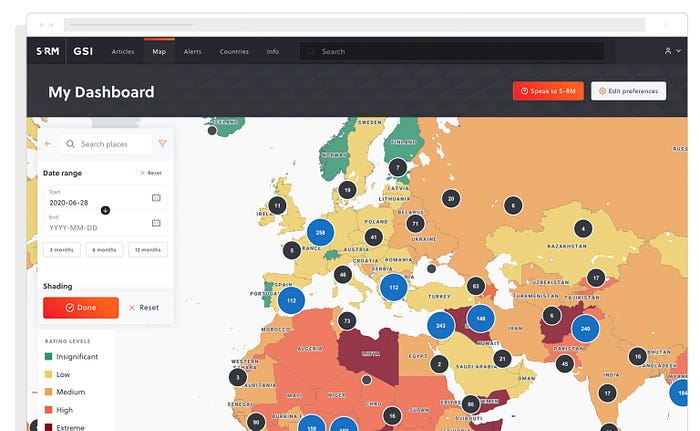Click the dark 73 marker near Tunisia
This screenshot has width=700, height=431.
coord(347,320)
